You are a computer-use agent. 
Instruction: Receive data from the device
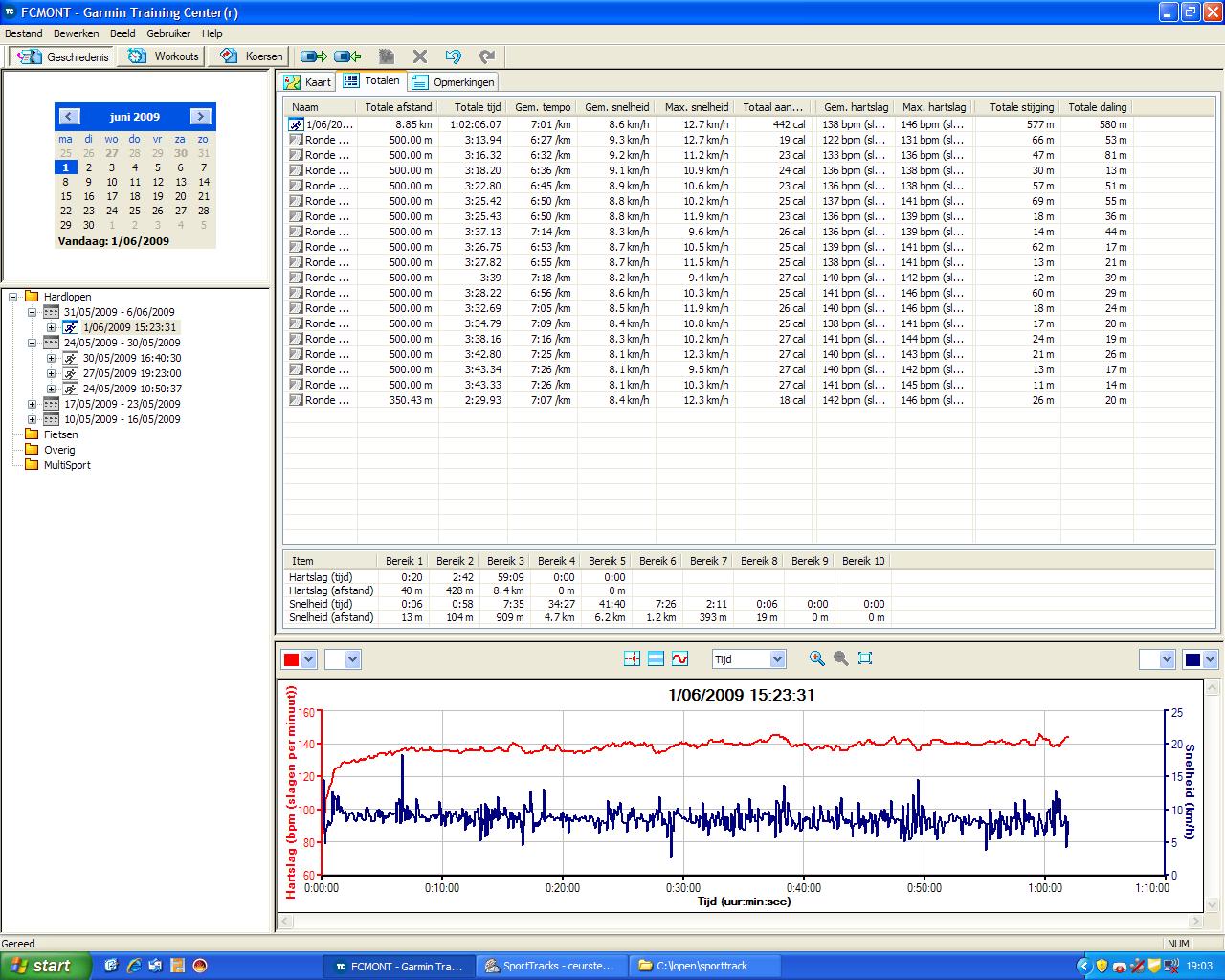coord(347,56)
